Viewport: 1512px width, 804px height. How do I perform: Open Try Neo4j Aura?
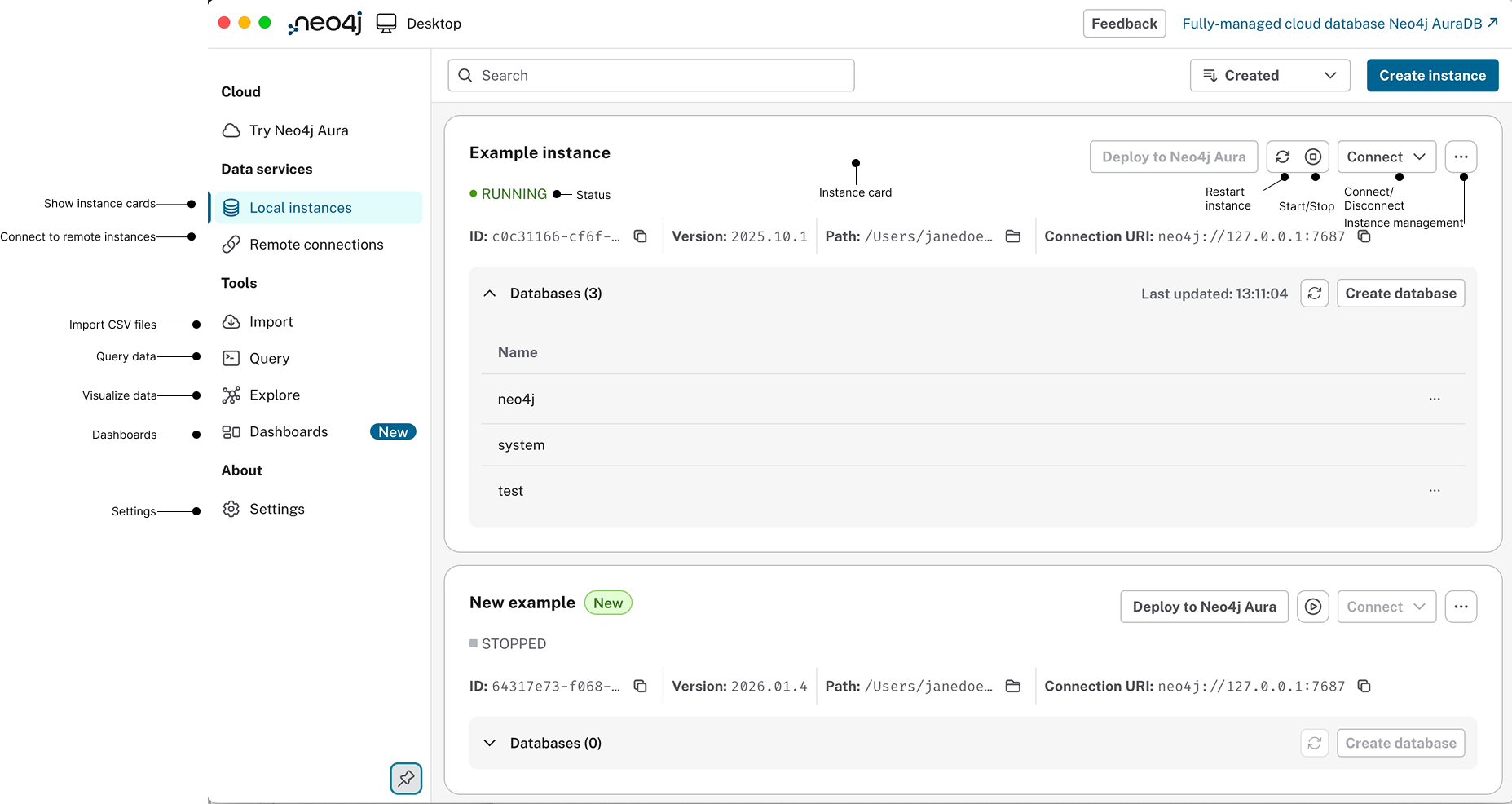[299, 130]
